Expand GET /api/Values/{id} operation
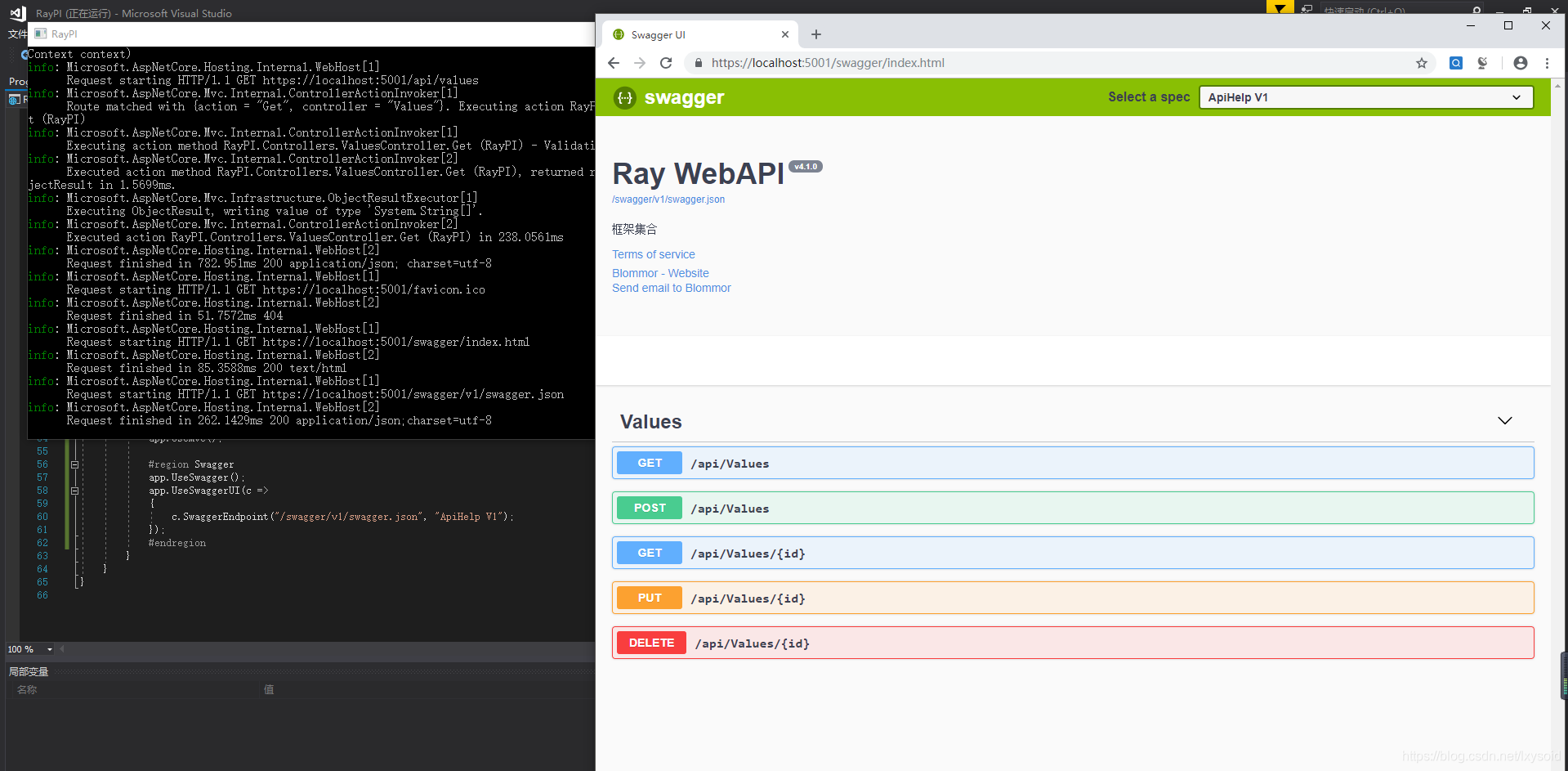 point(1073,553)
